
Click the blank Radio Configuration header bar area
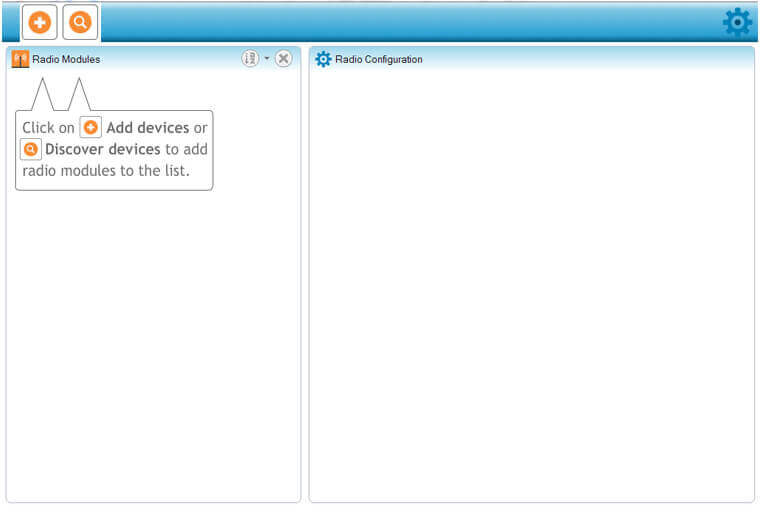[x=590, y=59]
